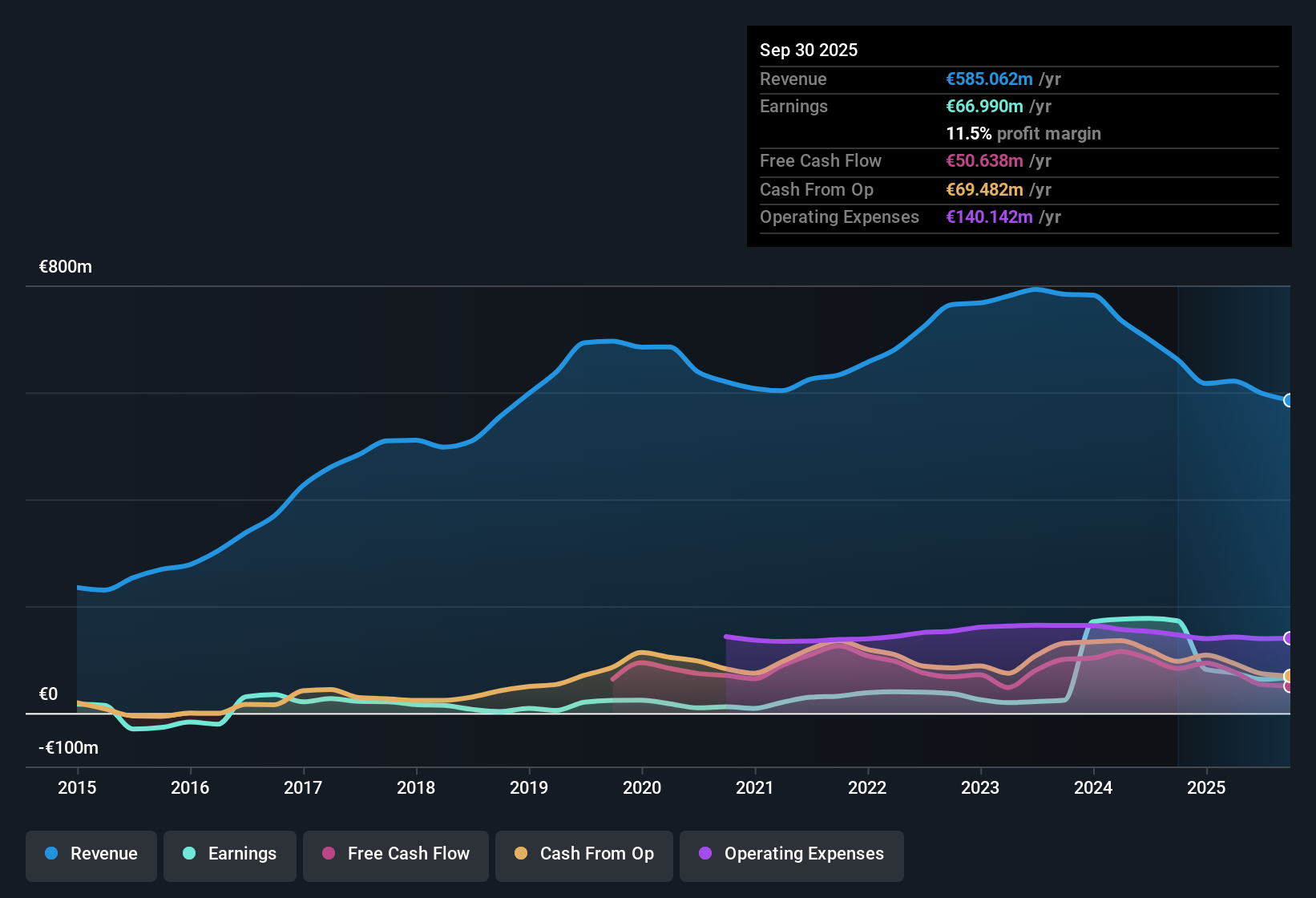Click the 11.5% profit margin text

[x=1023, y=133]
